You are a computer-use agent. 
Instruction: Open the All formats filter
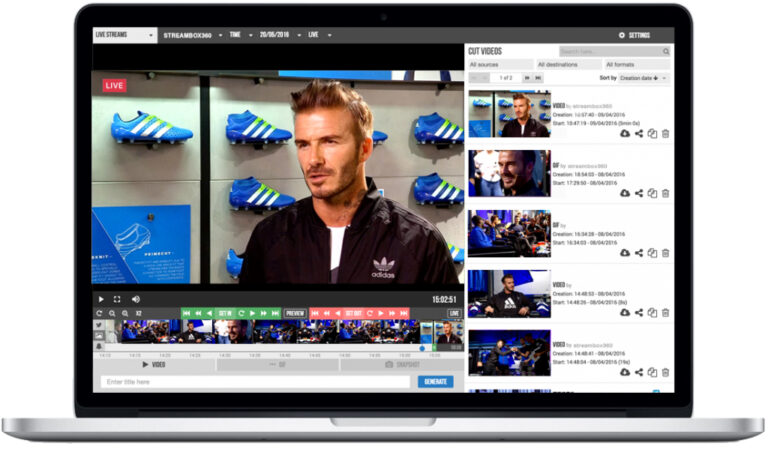point(637,65)
